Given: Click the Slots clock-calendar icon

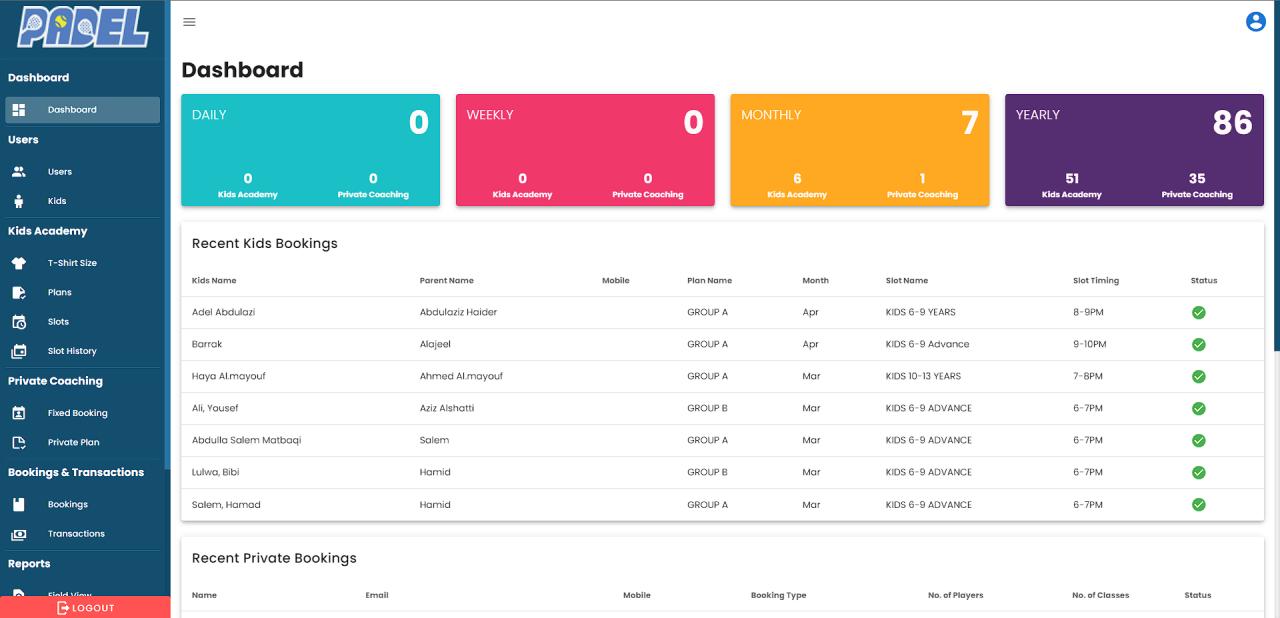Looking at the screenshot, I should point(19,322).
